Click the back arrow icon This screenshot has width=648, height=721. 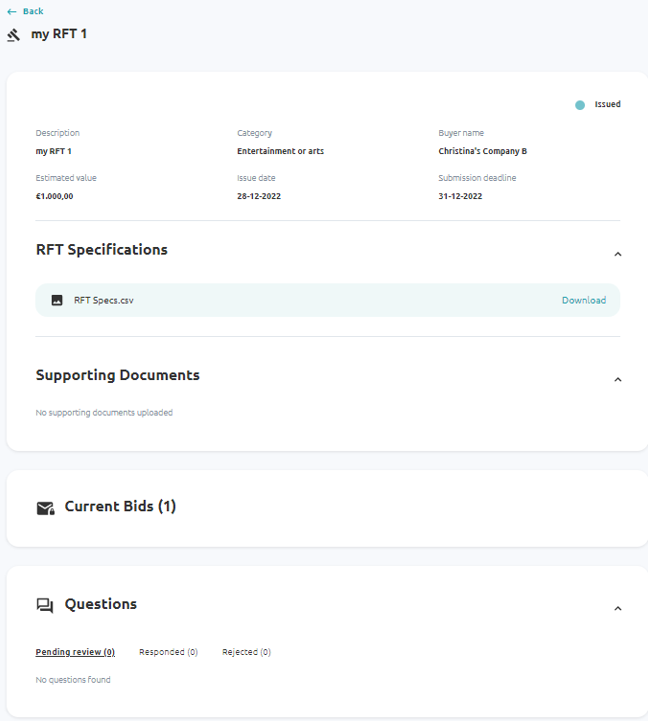pyautogui.click(x=12, y=11)
